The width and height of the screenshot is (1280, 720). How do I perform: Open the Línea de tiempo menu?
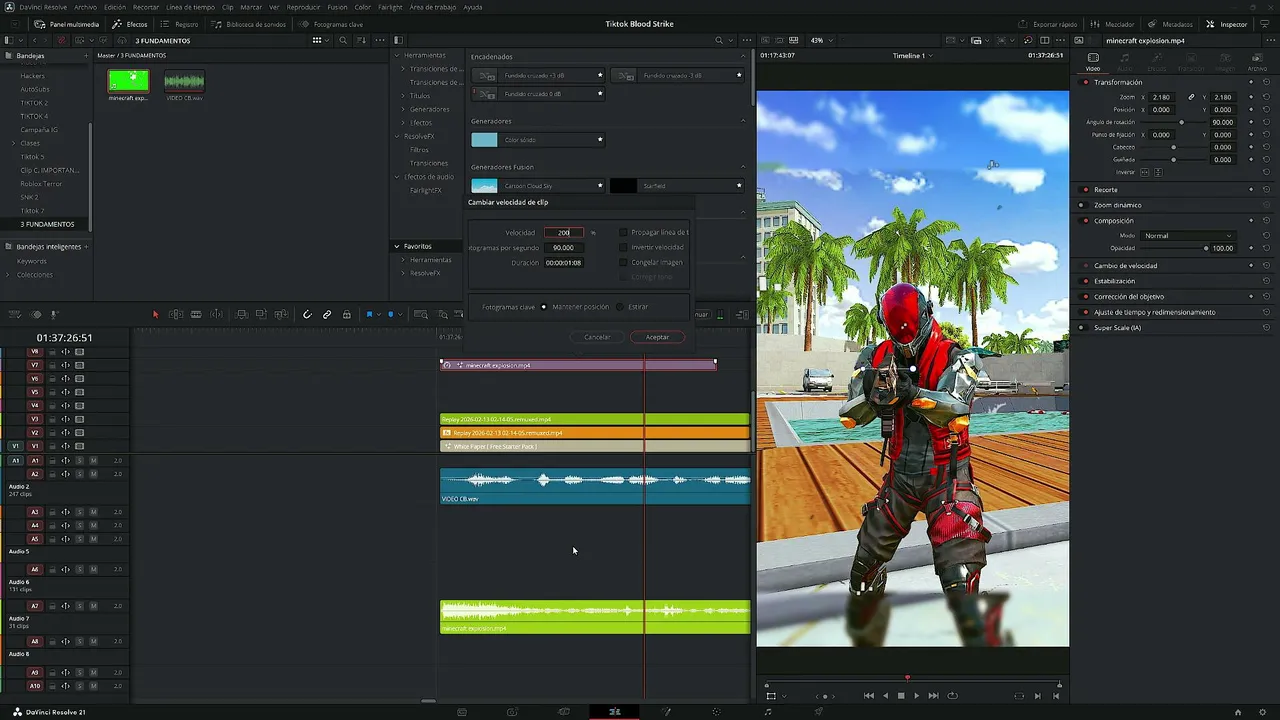(x=190, y=7)
